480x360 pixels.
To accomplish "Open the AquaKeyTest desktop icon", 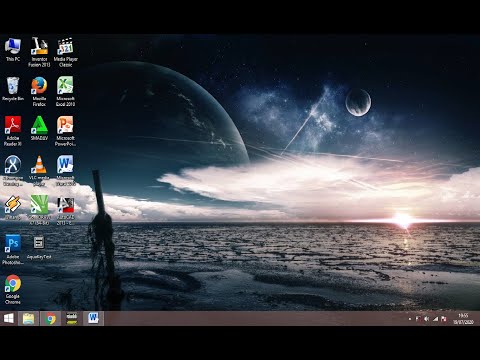I will point(39,247).
